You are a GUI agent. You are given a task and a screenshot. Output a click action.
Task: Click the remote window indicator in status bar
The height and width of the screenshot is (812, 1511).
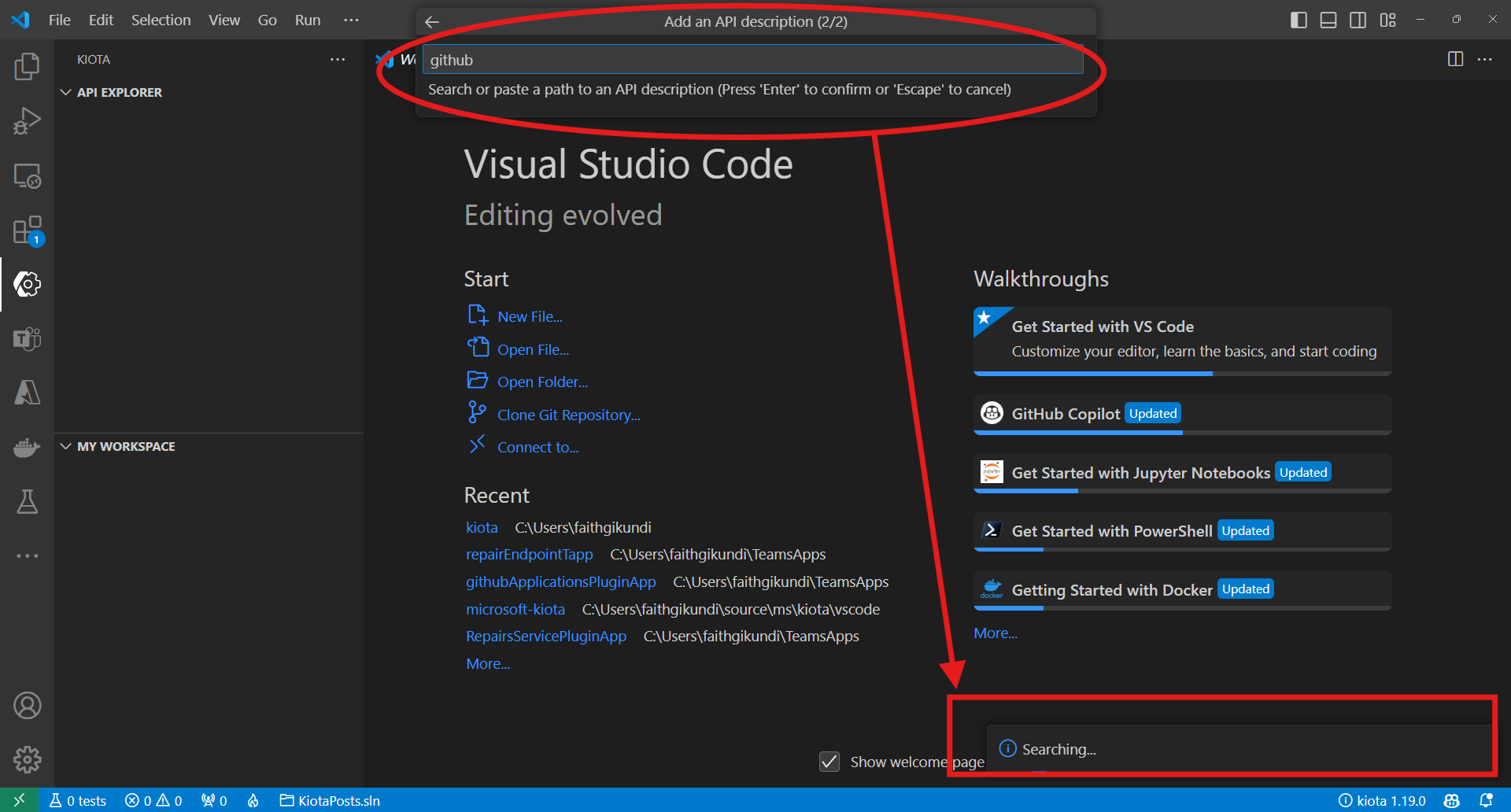pyautogui.click(x=19, y=800)
